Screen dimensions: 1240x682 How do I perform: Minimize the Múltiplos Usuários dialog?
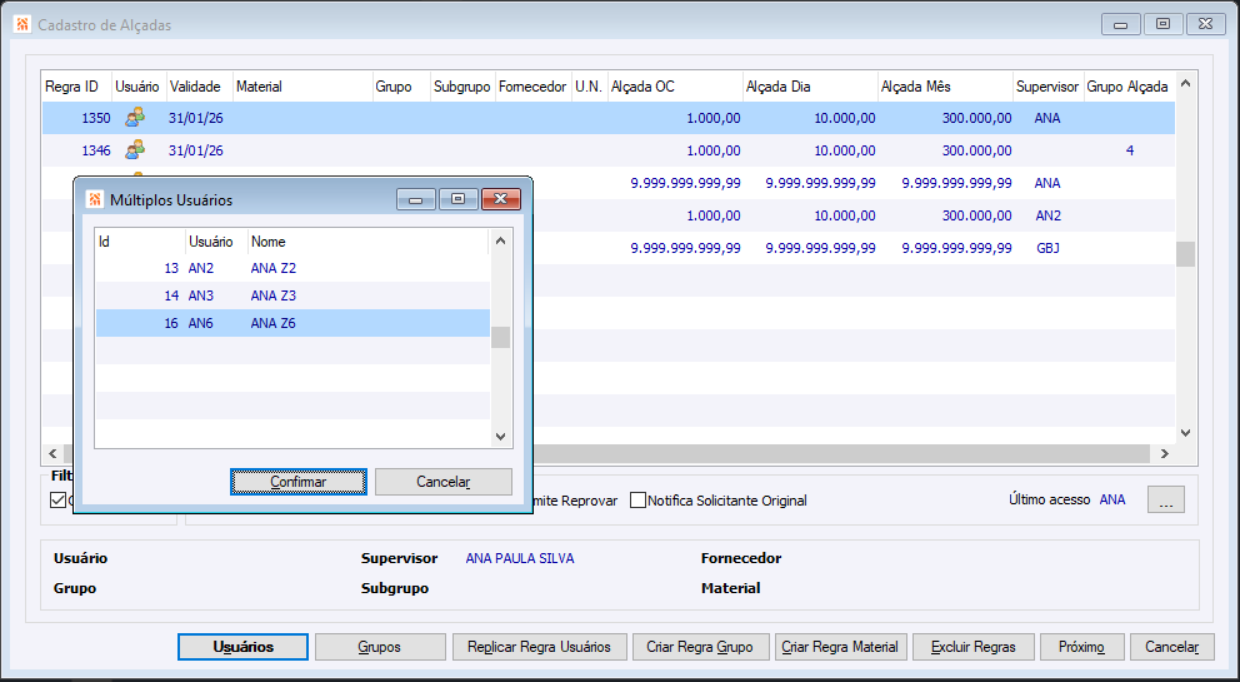coord(416,199)
